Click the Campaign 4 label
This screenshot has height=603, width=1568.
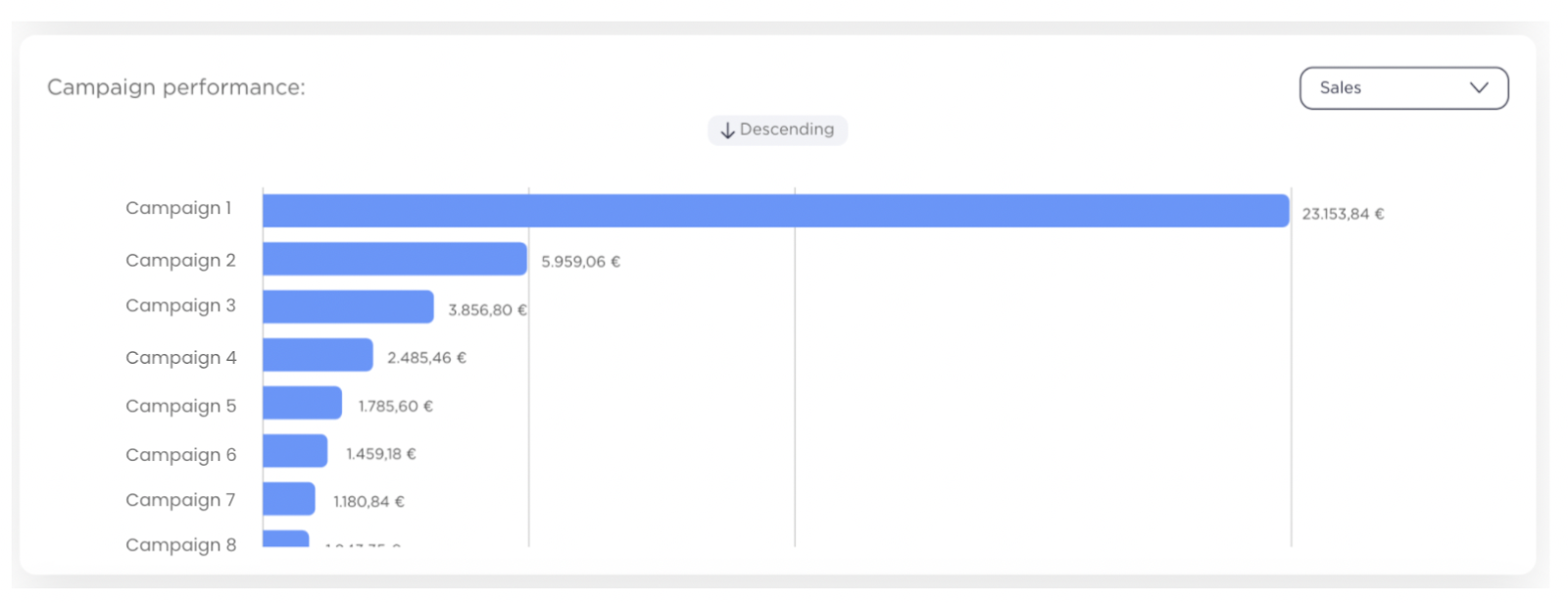click(x=180, y=357)
